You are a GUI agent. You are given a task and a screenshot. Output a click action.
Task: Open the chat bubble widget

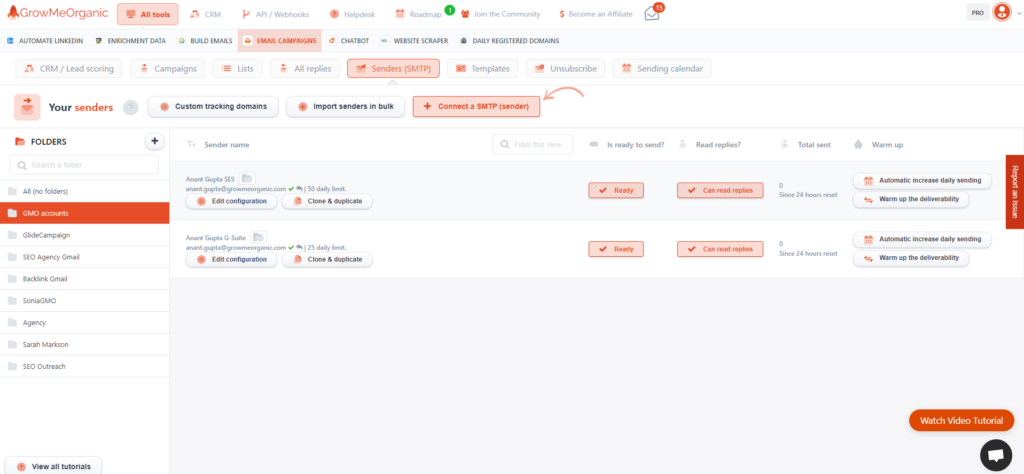pos(995,456)
